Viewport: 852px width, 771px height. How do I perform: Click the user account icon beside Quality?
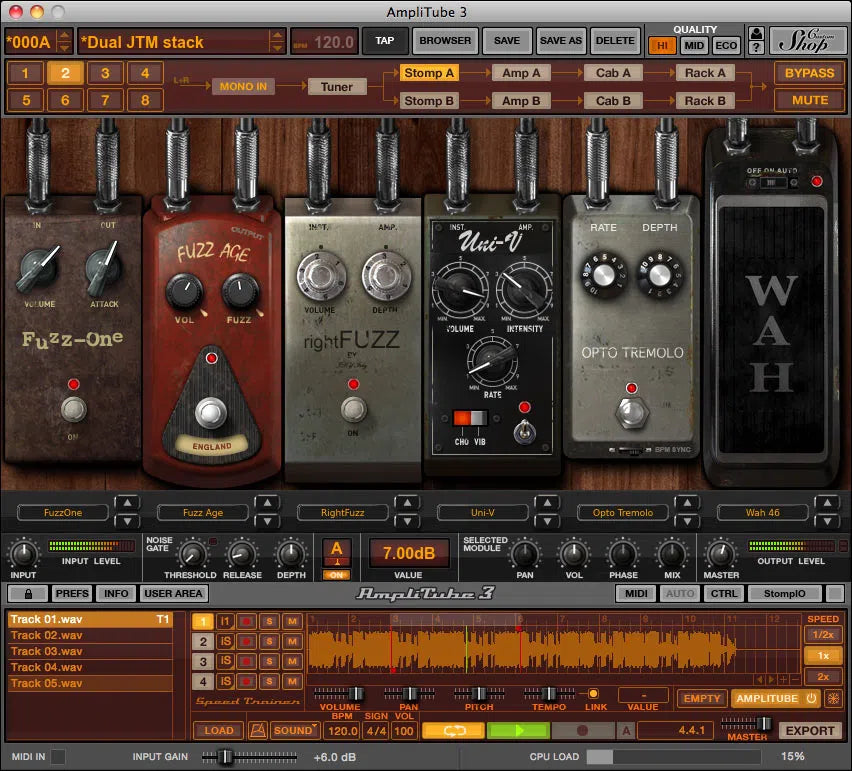[x=756, y=33]
